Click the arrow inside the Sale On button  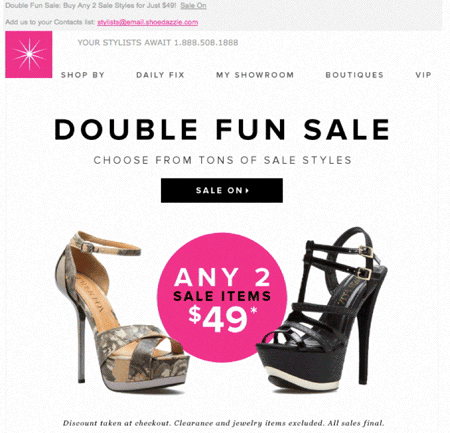tap(247, 190)
